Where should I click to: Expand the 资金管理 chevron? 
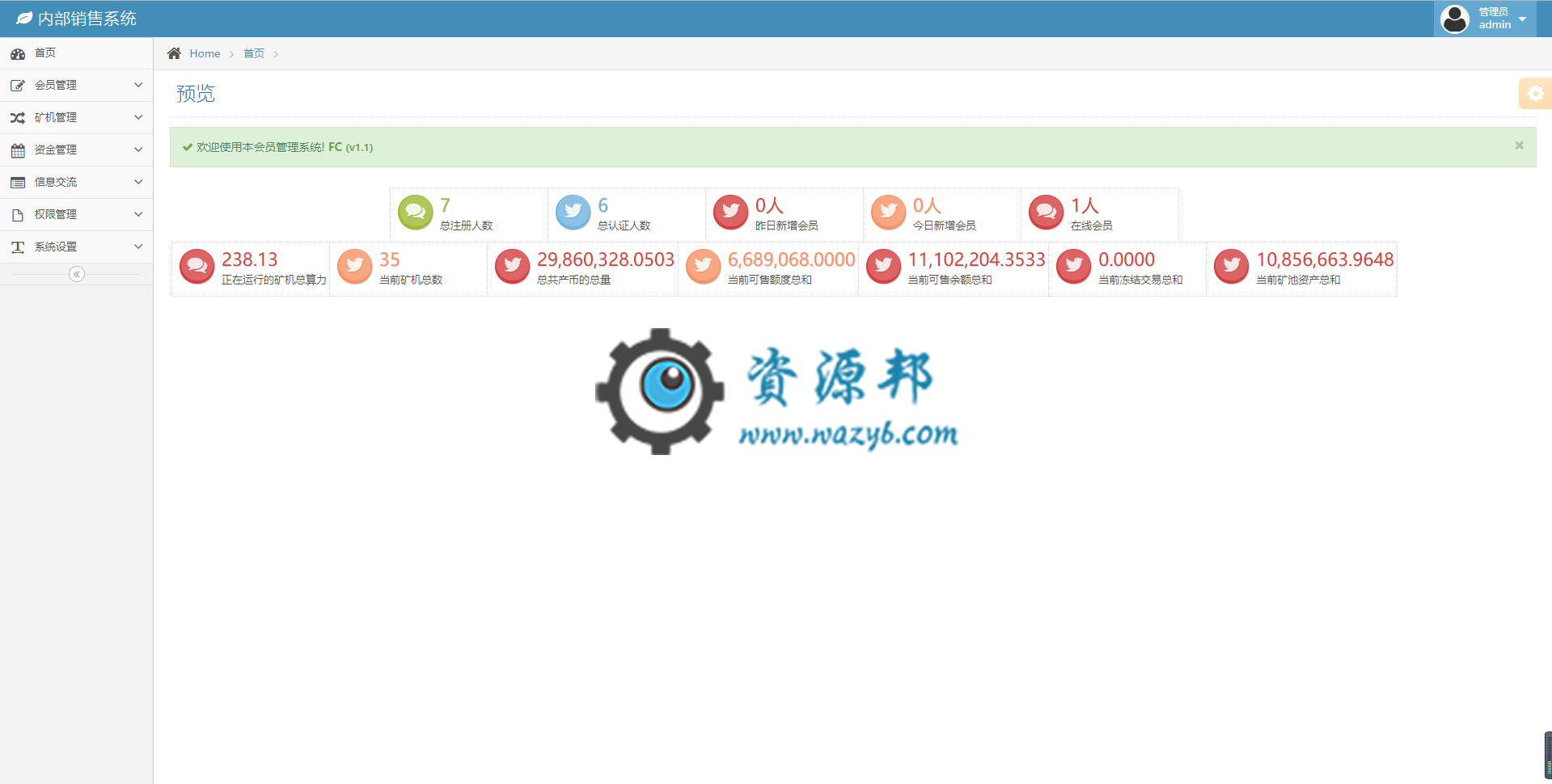138,150
